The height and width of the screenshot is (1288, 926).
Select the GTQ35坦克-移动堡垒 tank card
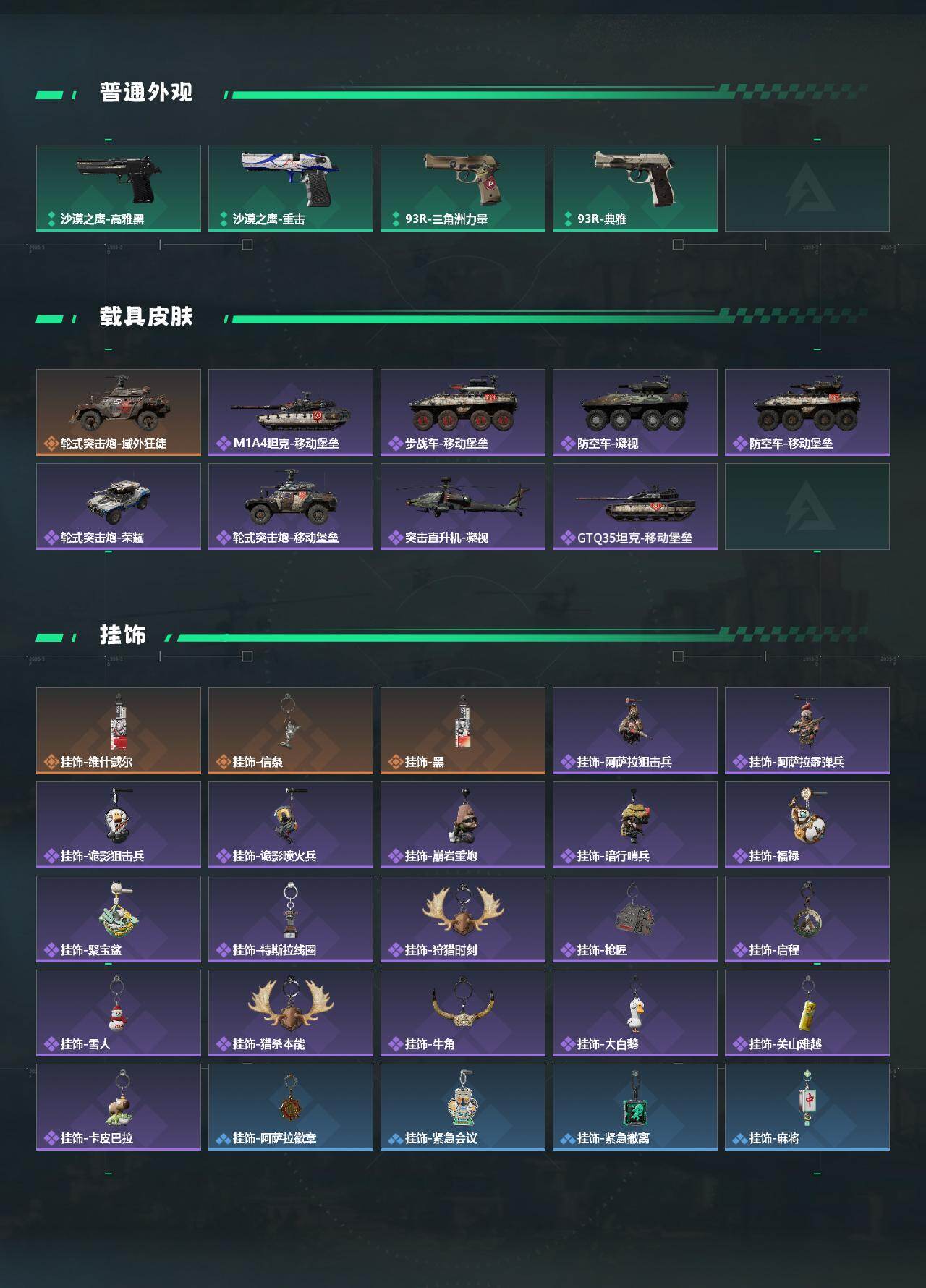tap(635, 507)
